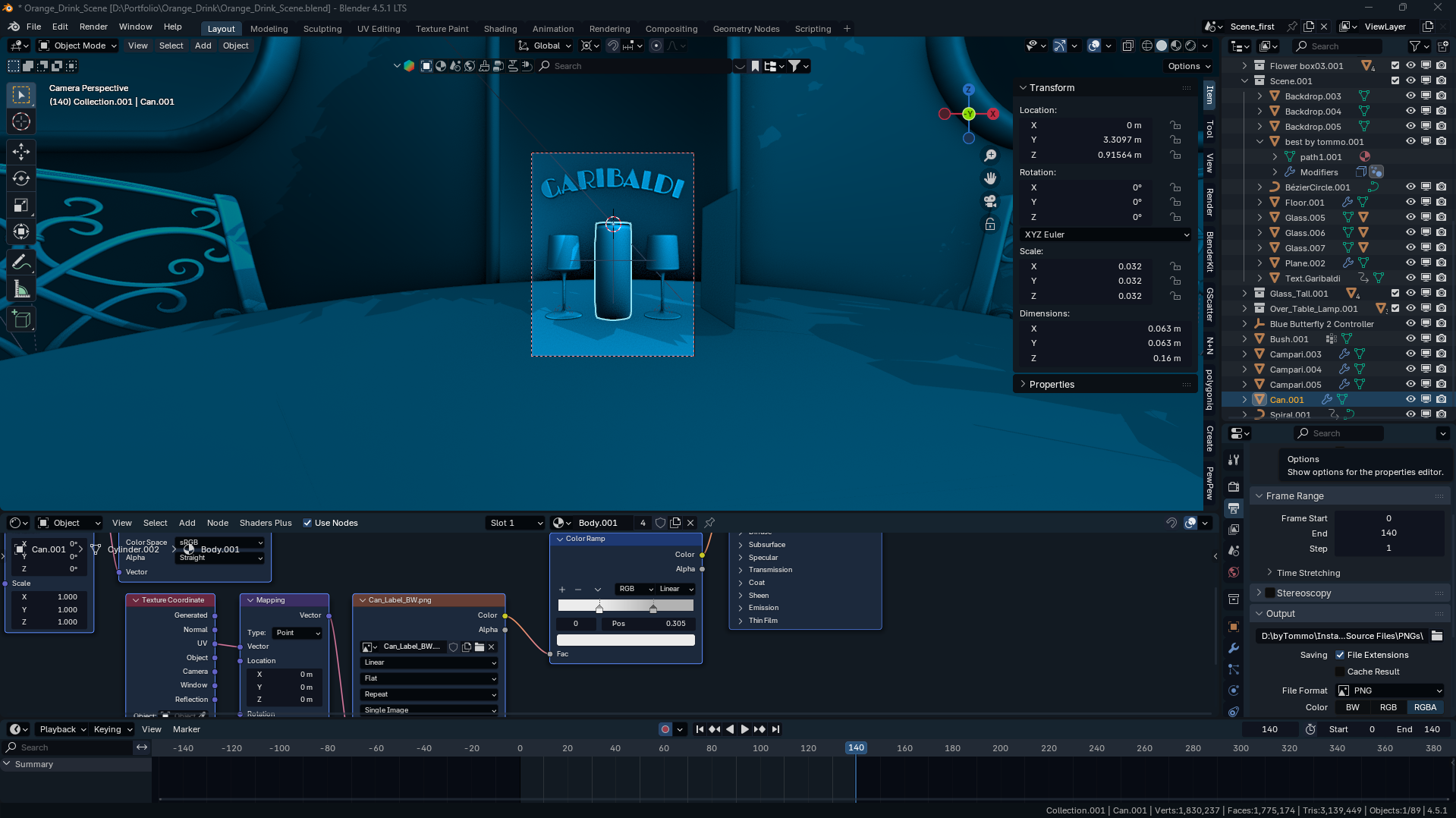Image resolution: width=1456 pixels, height=818 pixels.
Task: Select the Add Cube tool
Action: pyautogui.click(x=21, y=319)
